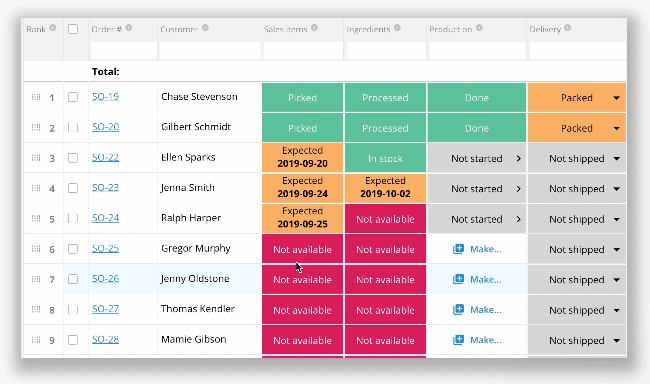This screenshot has width=650, height=384.
Task: Open delivery status dropdown for Ellen Sparks
Action: pos(616,158)
